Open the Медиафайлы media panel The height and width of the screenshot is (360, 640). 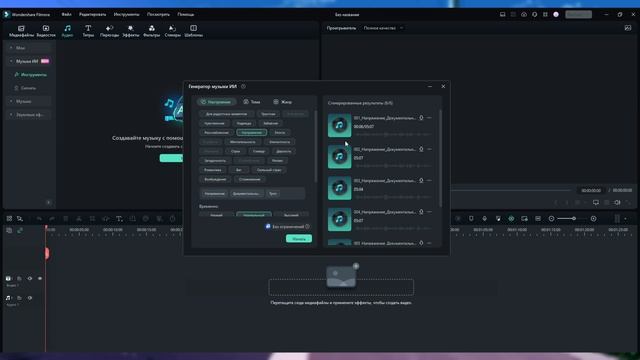21,31
